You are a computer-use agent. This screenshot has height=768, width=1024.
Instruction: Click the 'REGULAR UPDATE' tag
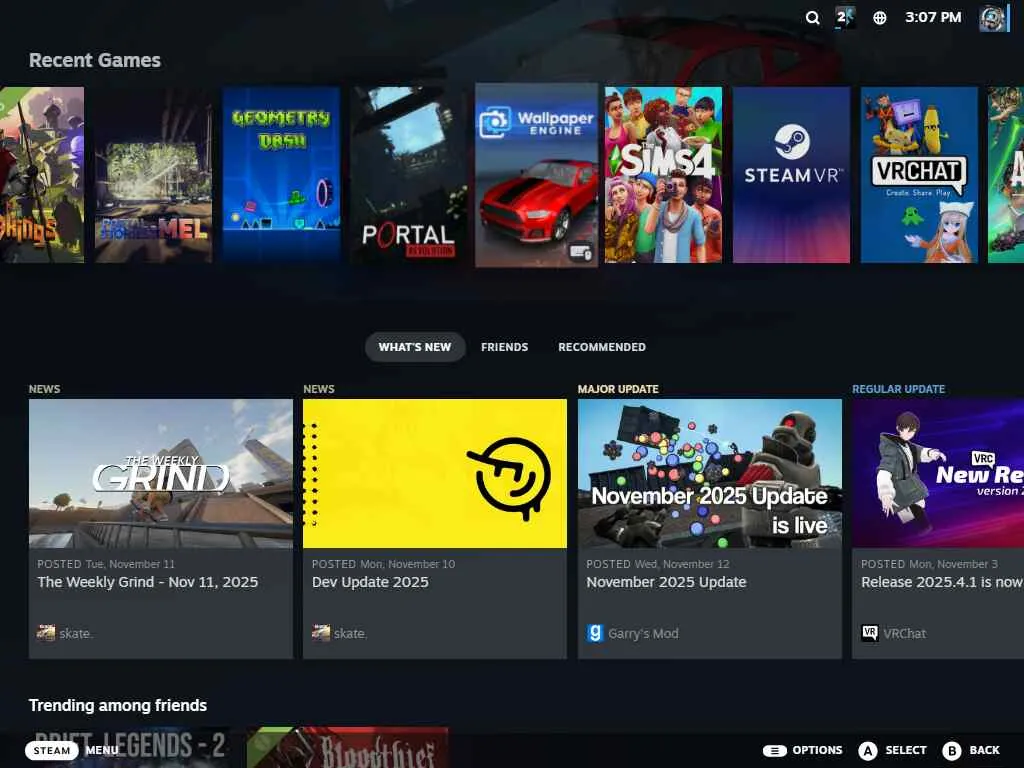(899, 389)
